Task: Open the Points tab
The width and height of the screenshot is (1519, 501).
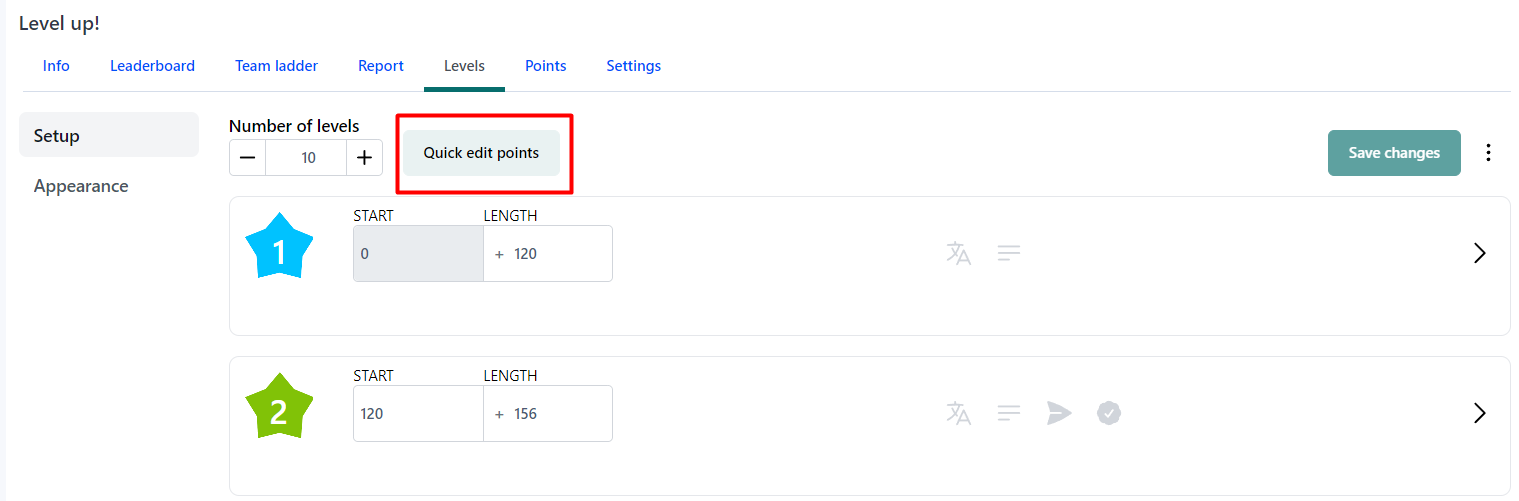Action: pyautogui.click(x=545, y=66)
